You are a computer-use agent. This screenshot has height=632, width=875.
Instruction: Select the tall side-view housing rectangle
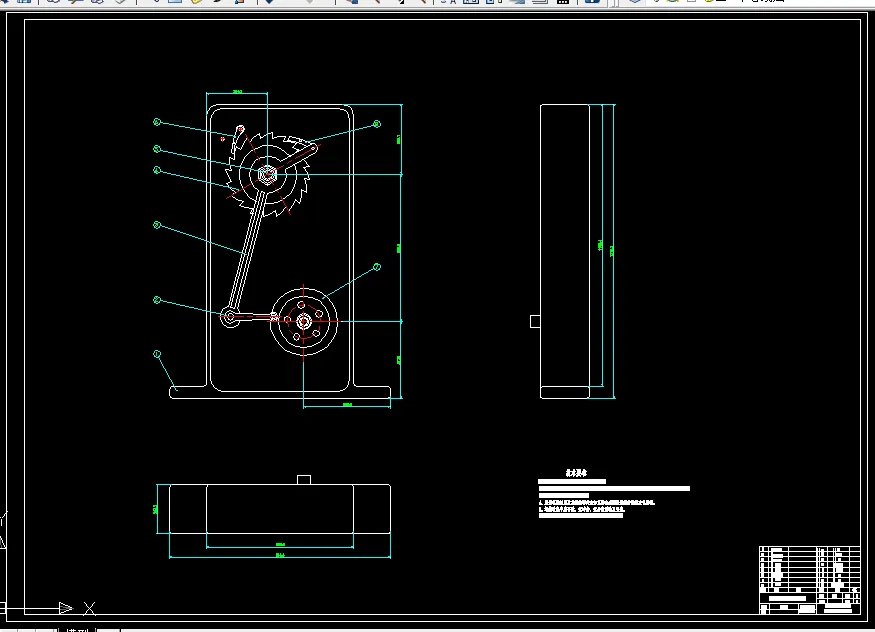[x=565, y=252]
